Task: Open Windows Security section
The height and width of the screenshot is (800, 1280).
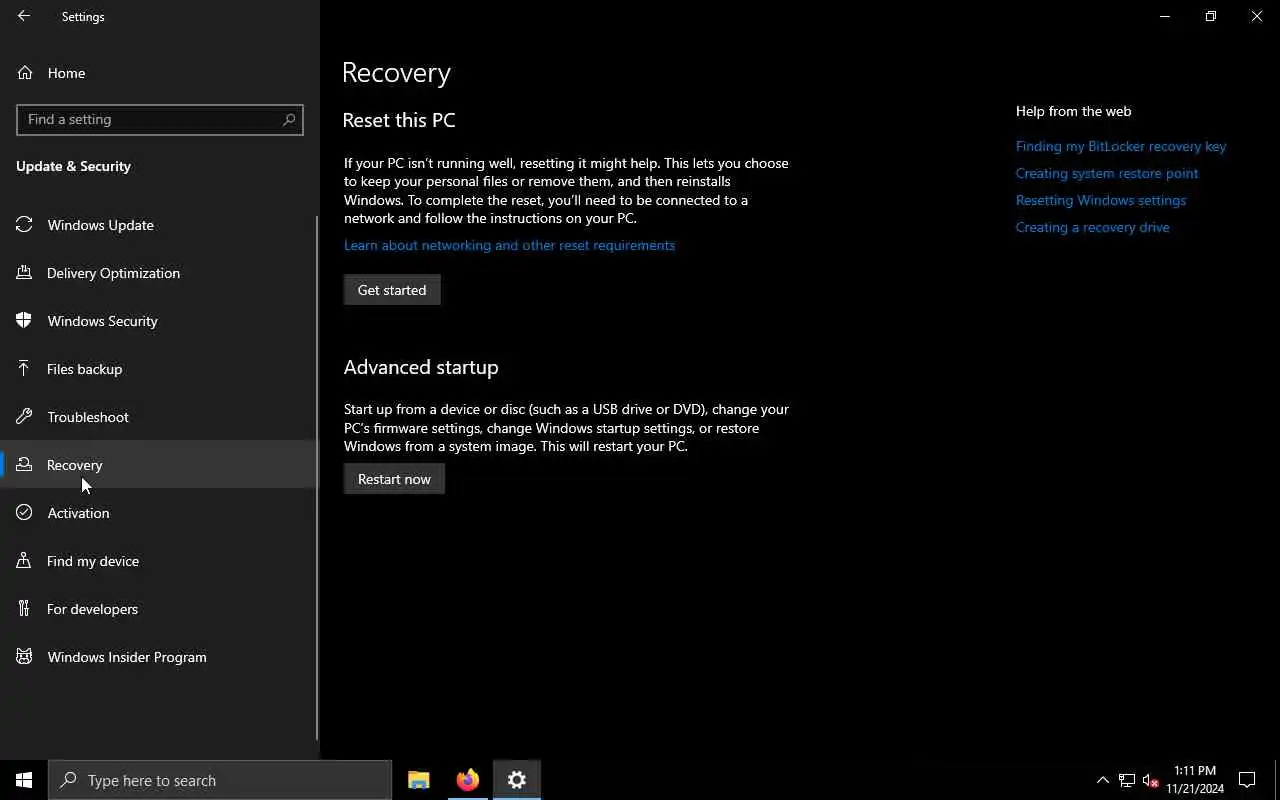Action: click(160, 321)
